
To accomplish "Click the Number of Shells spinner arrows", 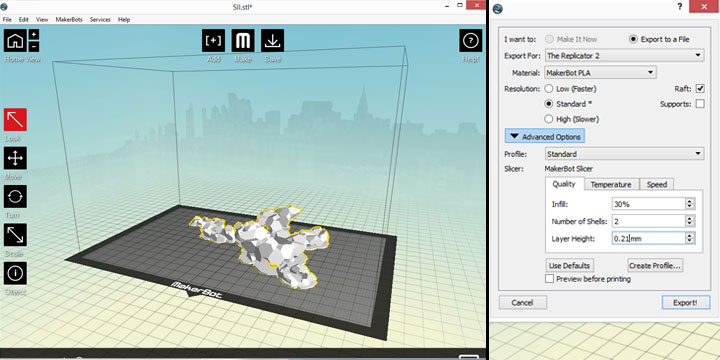I will (x=690, y=221).
